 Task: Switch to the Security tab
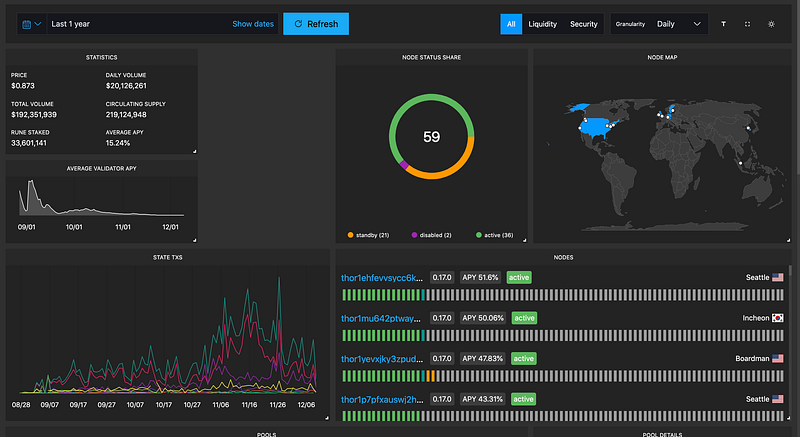click(584, 24)
